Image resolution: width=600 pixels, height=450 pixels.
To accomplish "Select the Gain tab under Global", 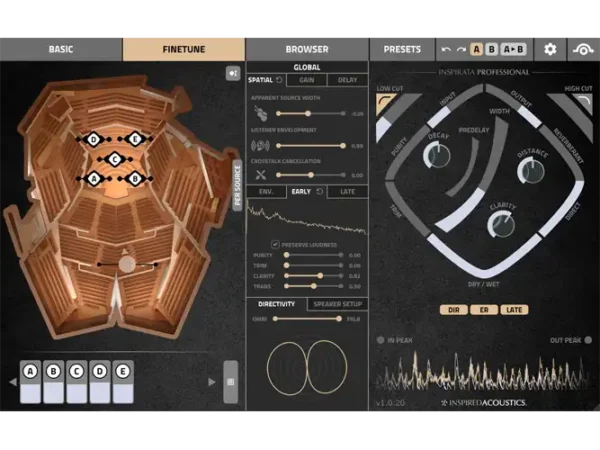I will pos(307,80).
